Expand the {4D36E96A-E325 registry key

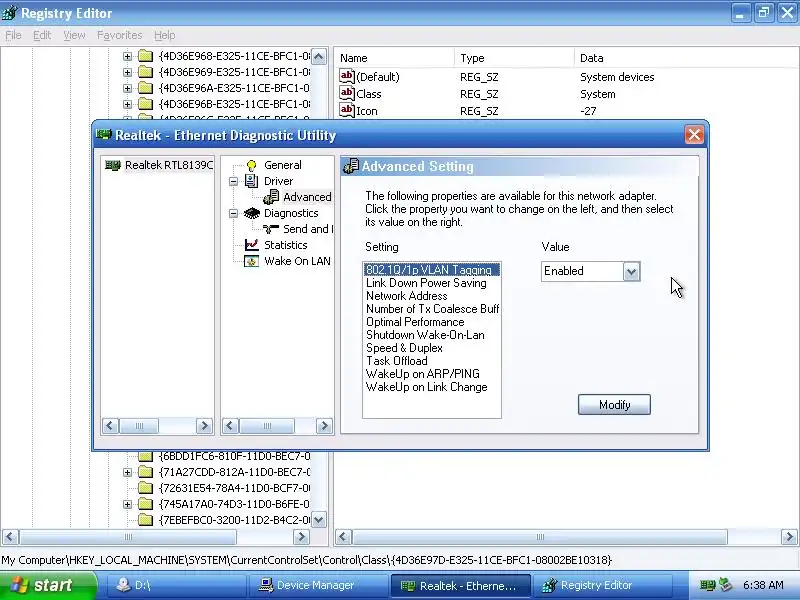point(128,88)
